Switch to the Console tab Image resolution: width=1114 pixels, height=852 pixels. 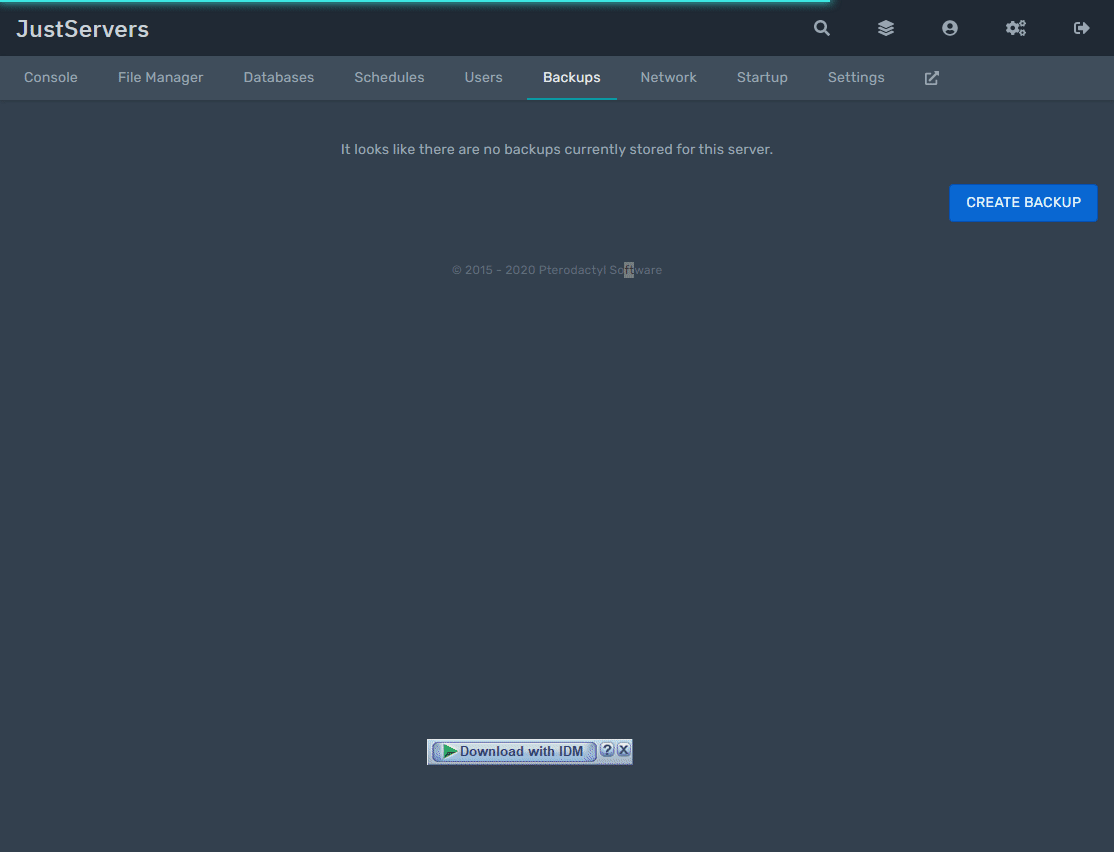click(x=50, y=77)
